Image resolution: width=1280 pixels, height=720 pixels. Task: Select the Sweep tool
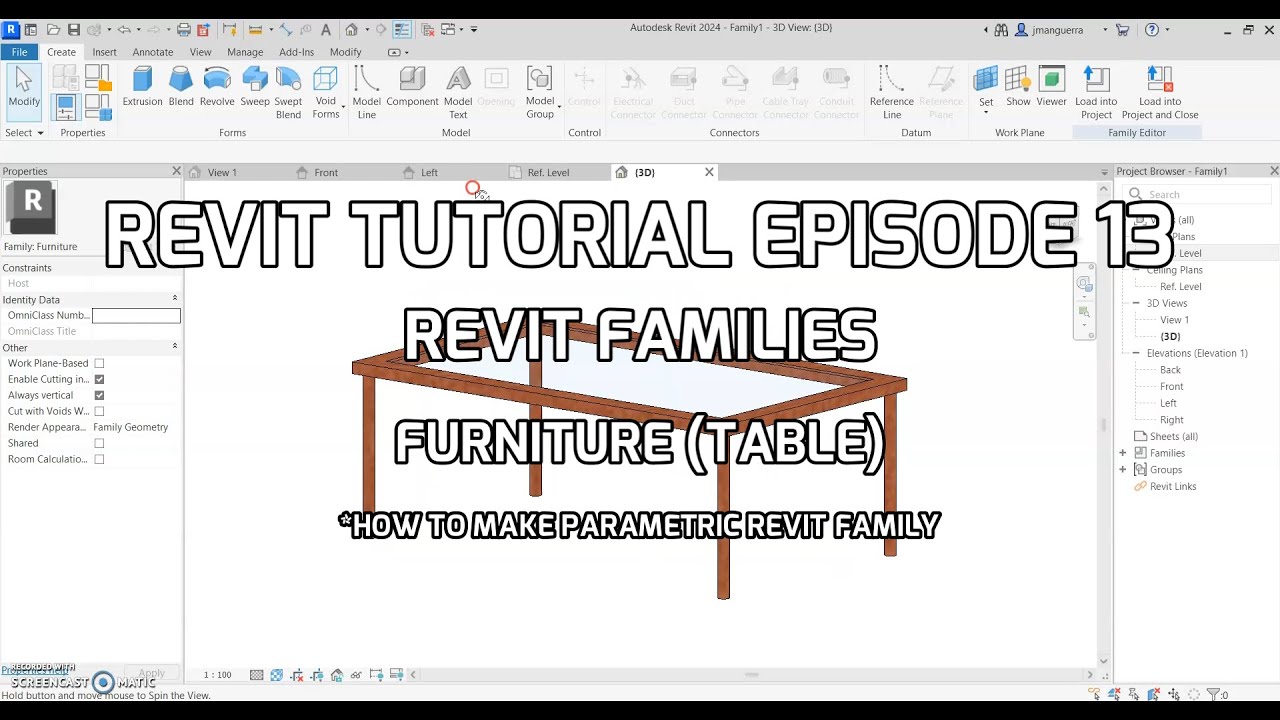point(255,86)
